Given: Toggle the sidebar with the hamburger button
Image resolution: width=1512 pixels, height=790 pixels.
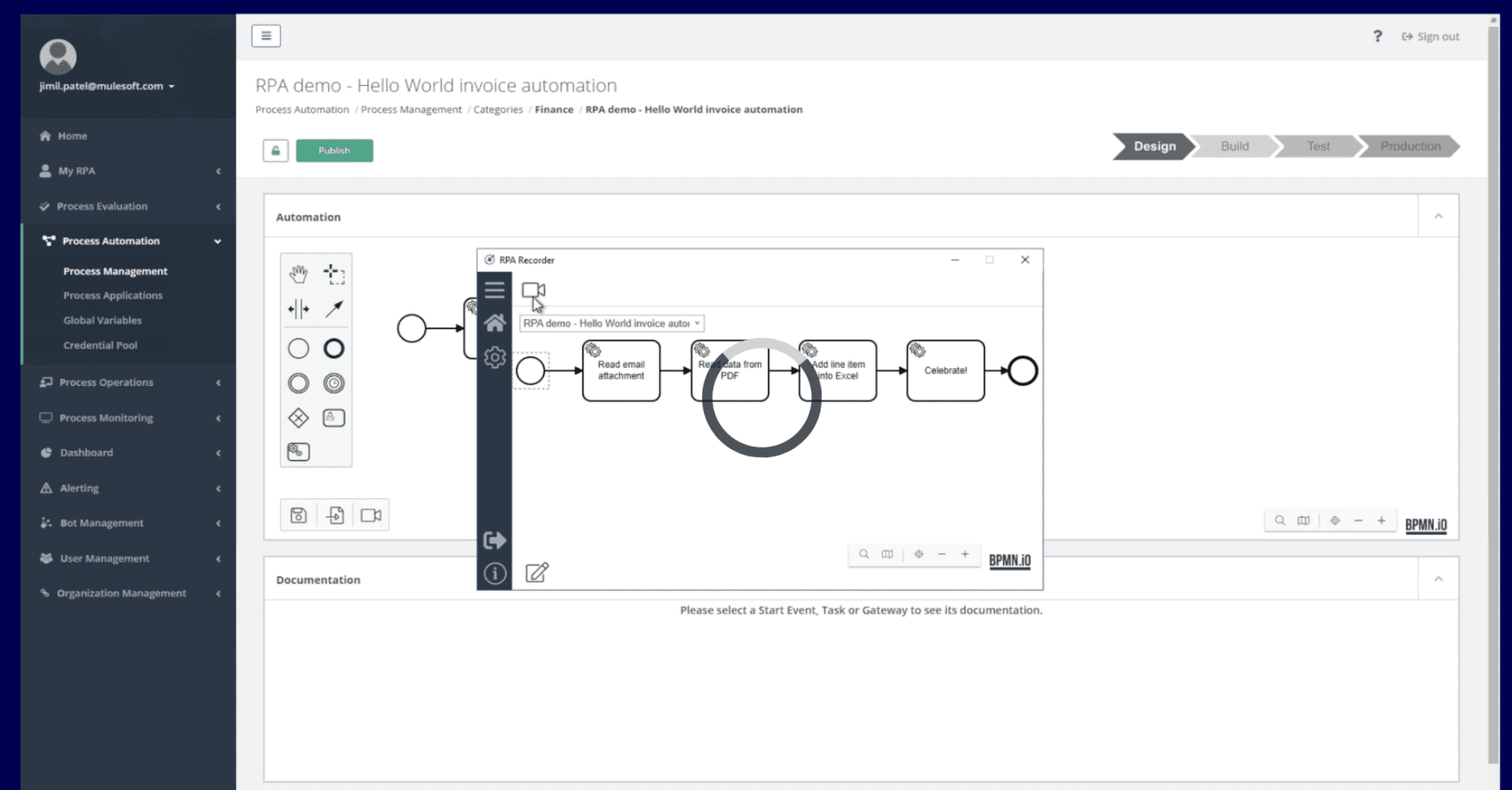Looking at the screenshot, I should [266, 36].
